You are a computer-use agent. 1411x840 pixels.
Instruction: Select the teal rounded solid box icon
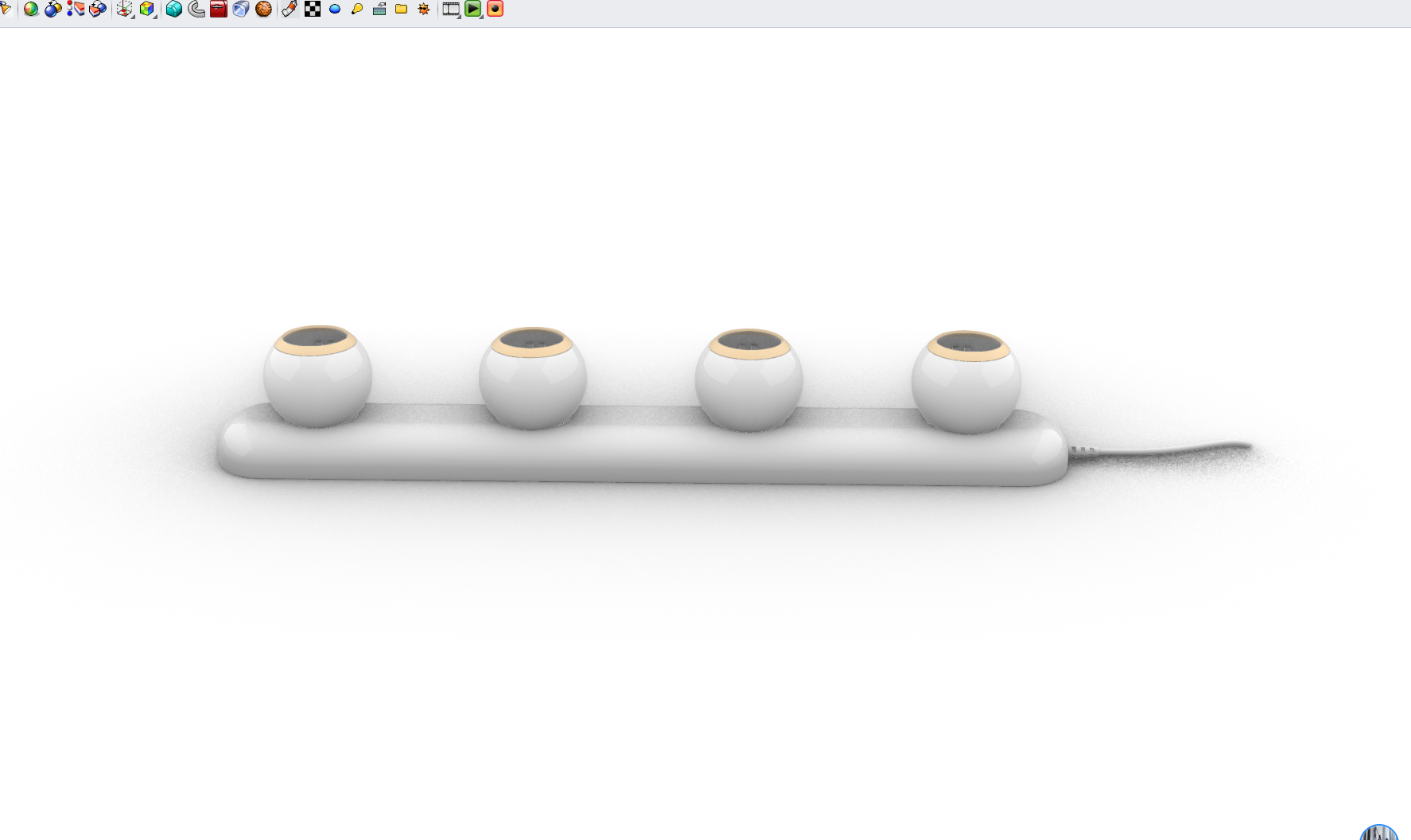173,10
